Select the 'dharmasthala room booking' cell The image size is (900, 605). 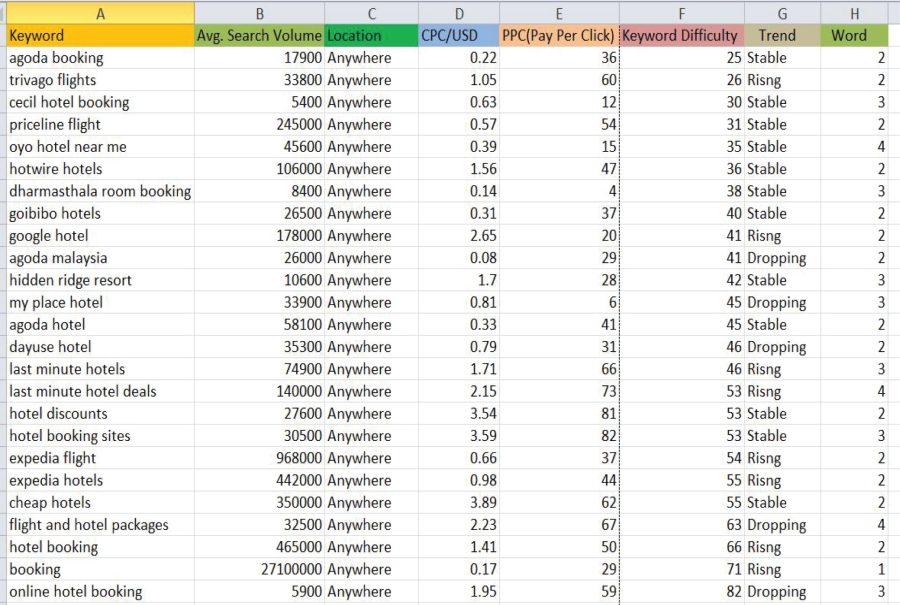(x=100, y=191)
